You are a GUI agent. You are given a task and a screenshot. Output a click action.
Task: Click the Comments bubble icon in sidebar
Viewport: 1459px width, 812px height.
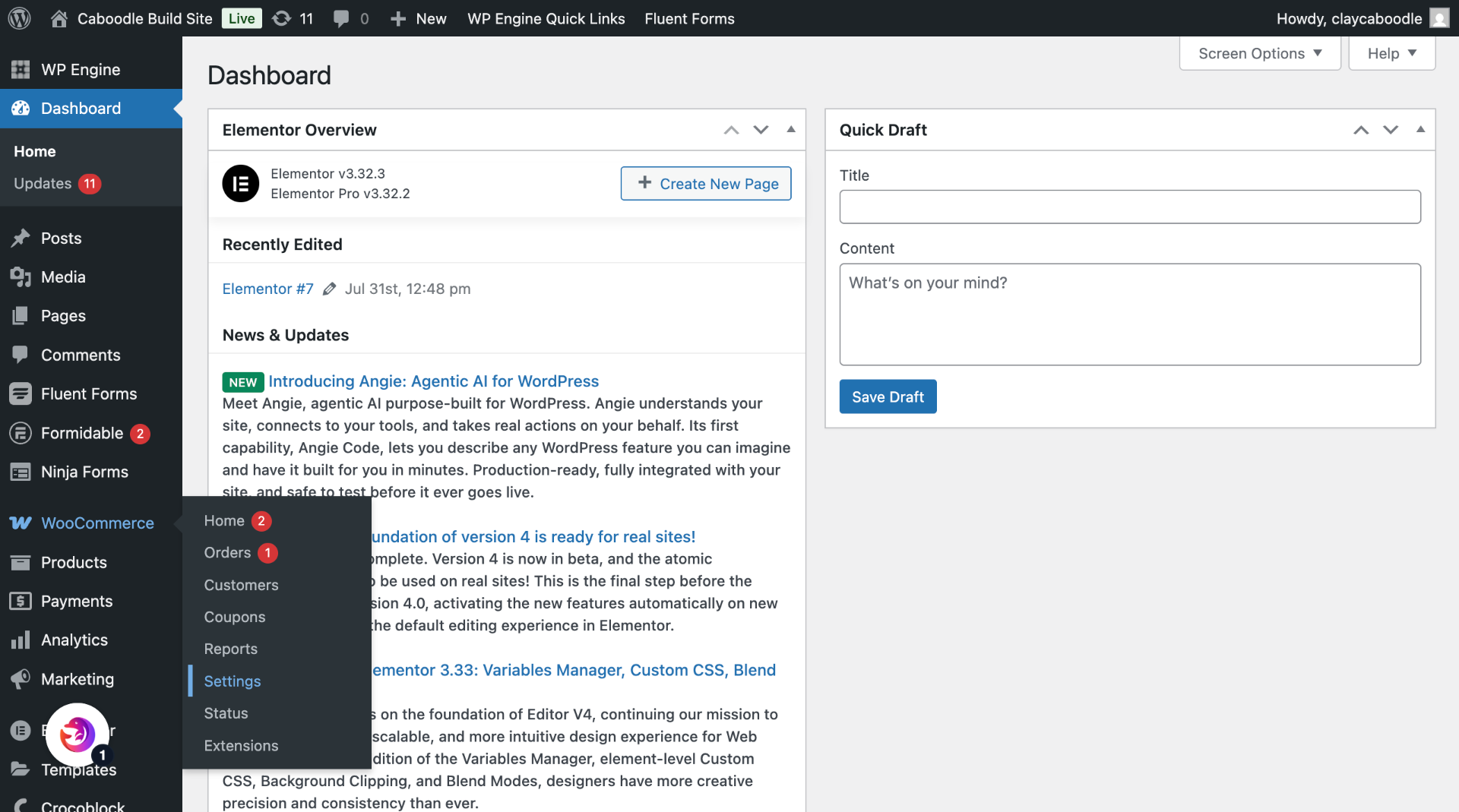[21, 355]
